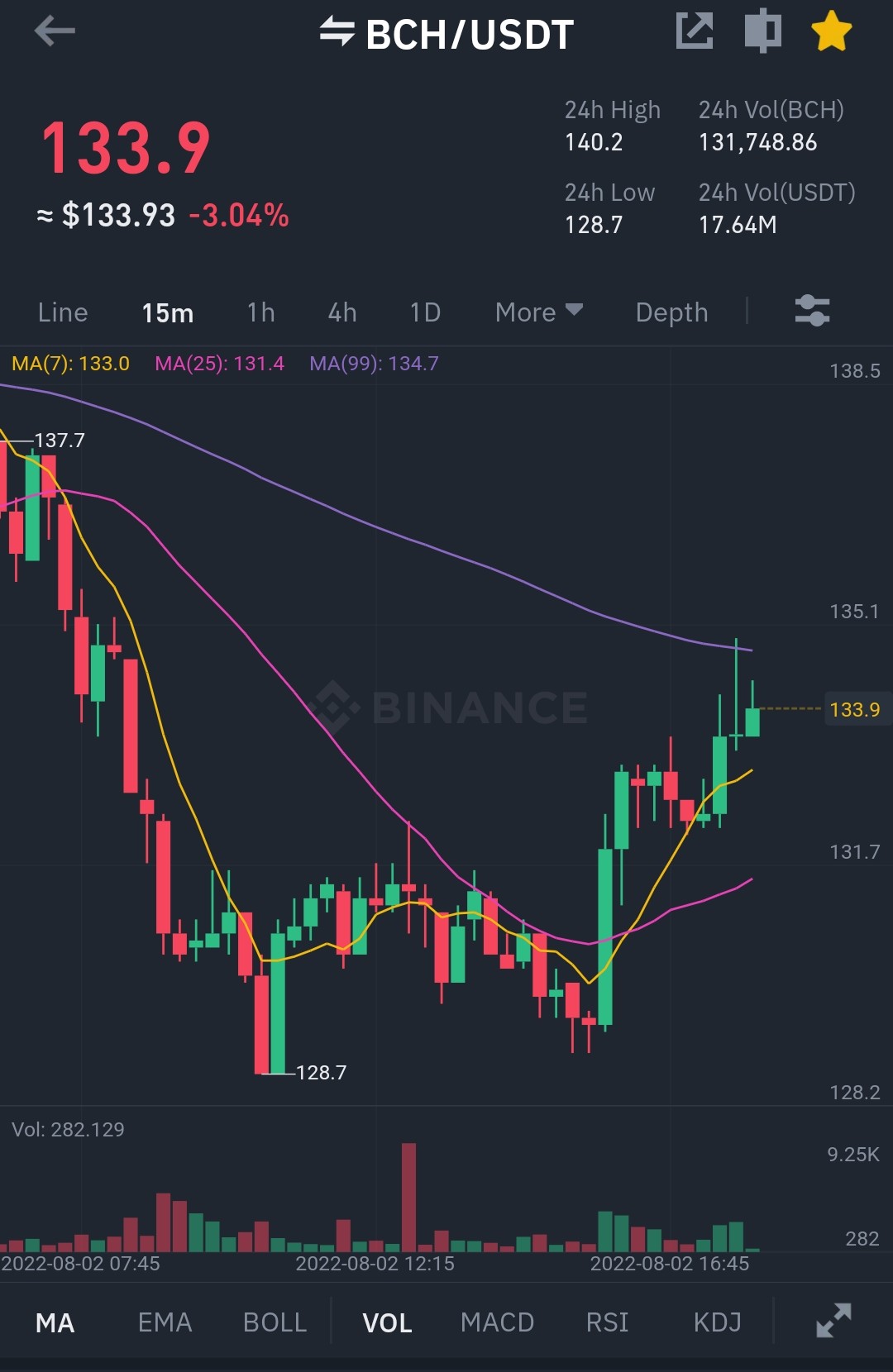Viewport: 893px width, 1372px height.
Task: Tap the 2022-08-02 12:15 time label
Action: click(375, 1264)
